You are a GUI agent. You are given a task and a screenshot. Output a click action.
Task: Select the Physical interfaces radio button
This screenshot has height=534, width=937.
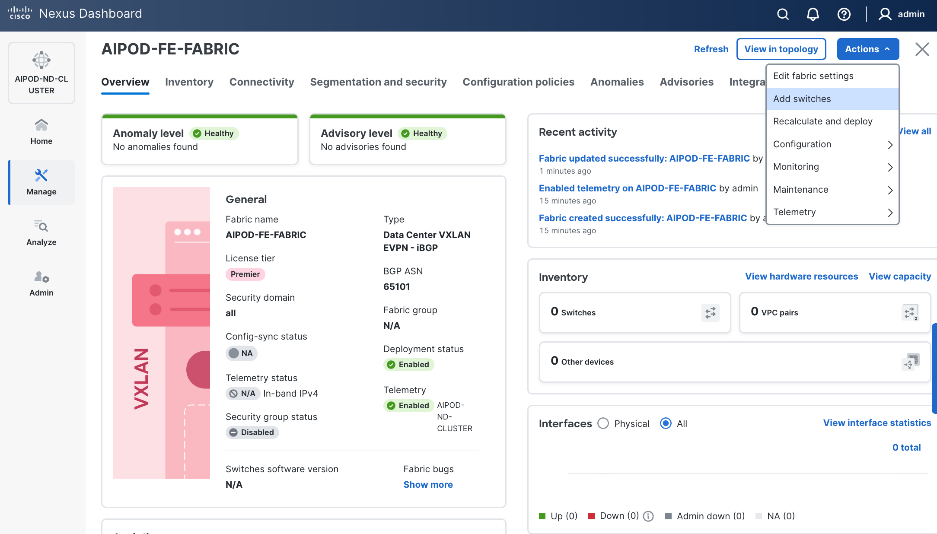coord(603,423)
